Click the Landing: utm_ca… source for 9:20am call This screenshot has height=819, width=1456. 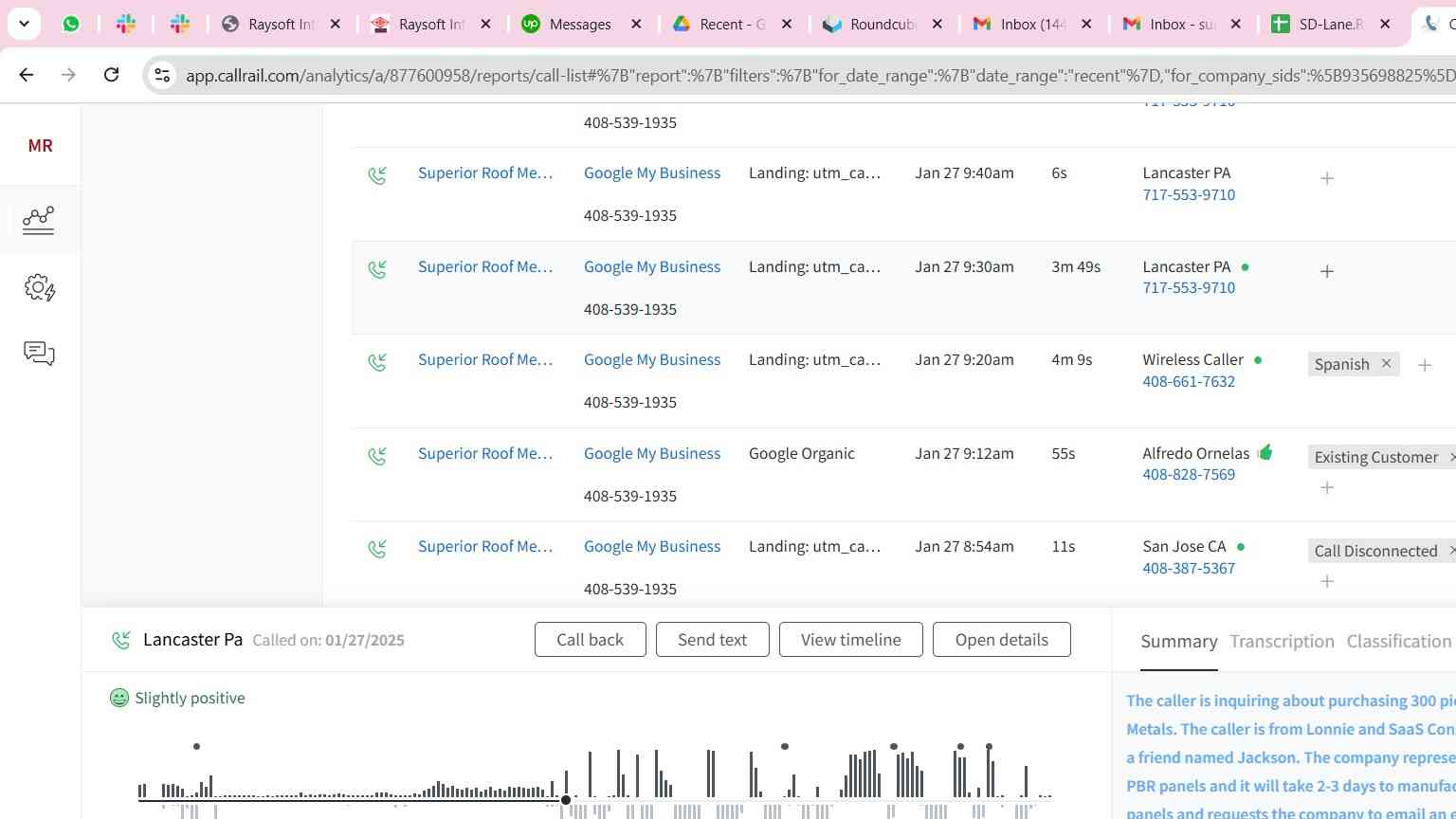pyautogui.click(x=815, y=359)
